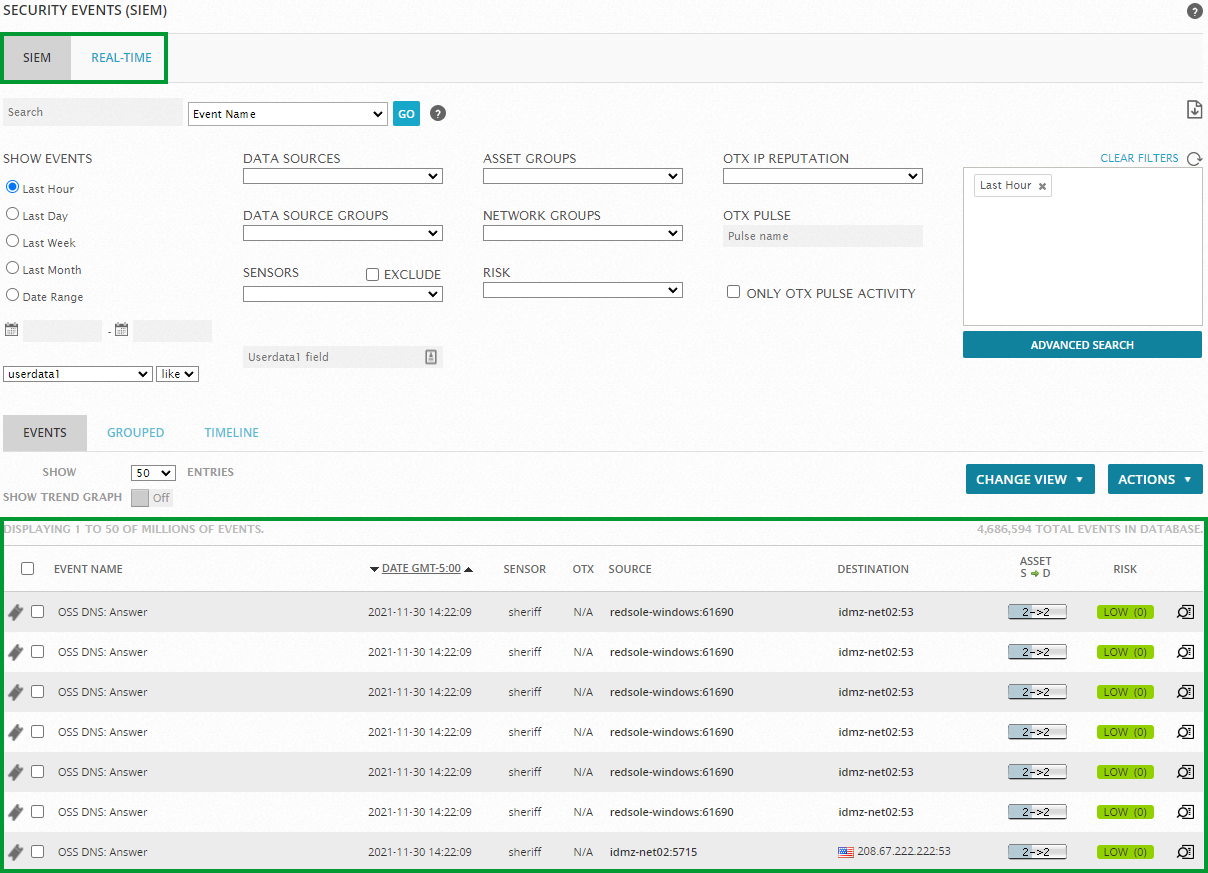Viewport: 1208px width, 873px height.
Task: Open the end date calendar icon
Action: [x=121, y=330]
